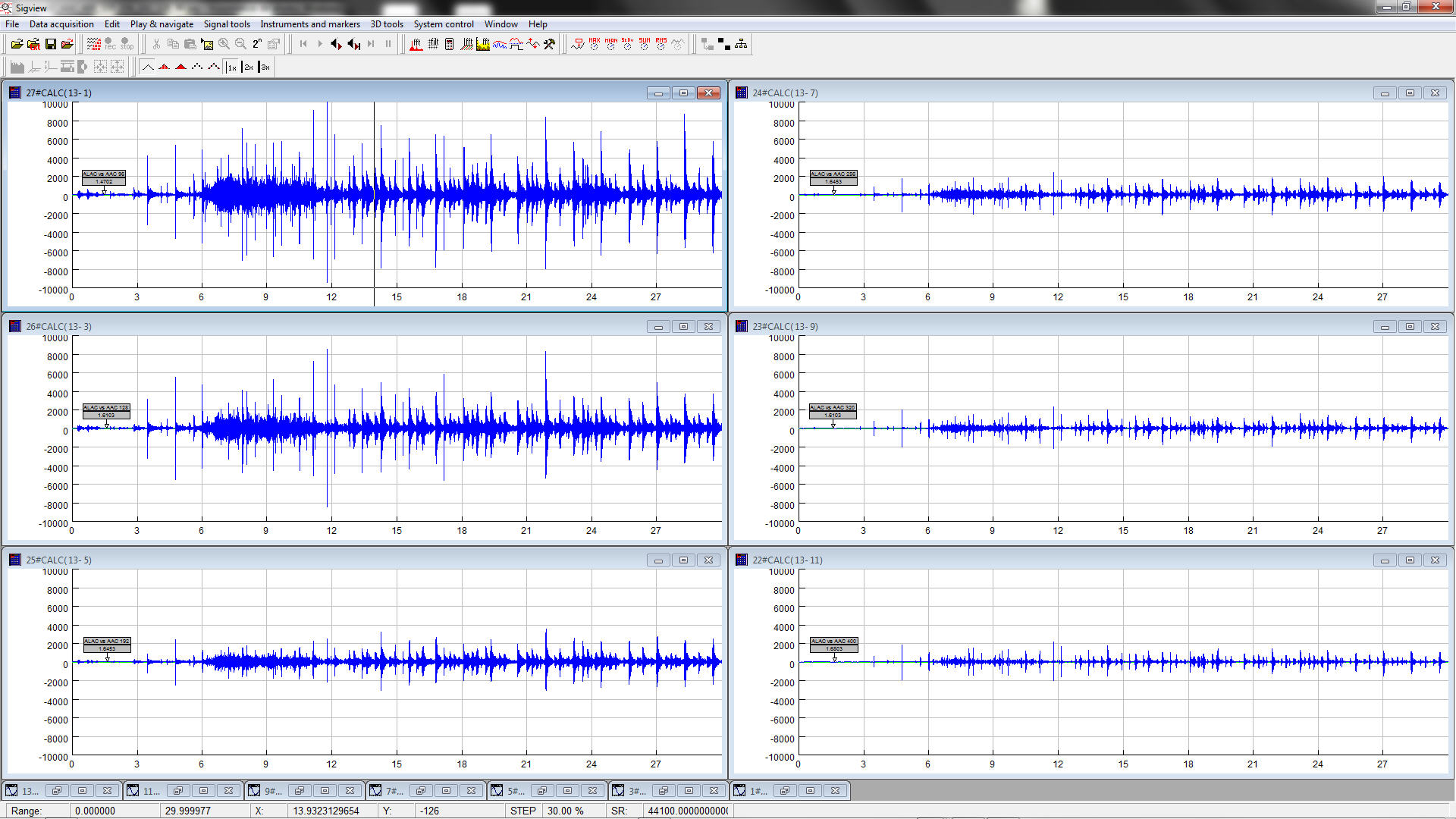The width and height of the screenshot is (1456, 819).
Task: Click the SUM instrument icon
Action: click(644, 44)
